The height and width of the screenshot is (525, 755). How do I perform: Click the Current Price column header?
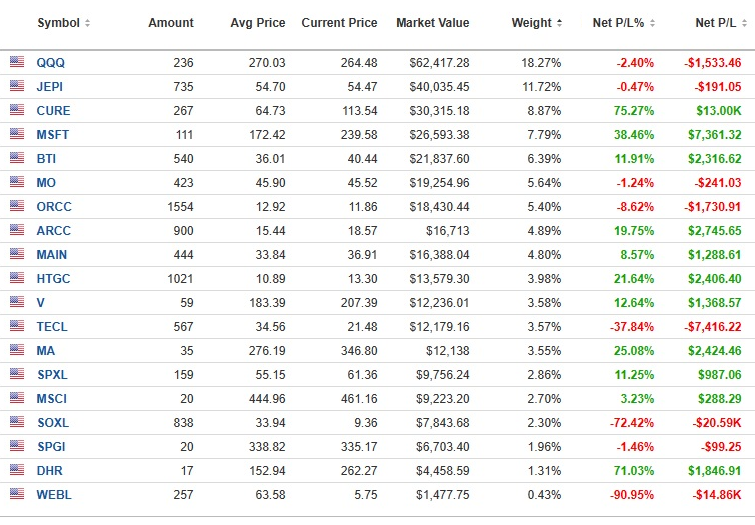click(x=339, y=23)
